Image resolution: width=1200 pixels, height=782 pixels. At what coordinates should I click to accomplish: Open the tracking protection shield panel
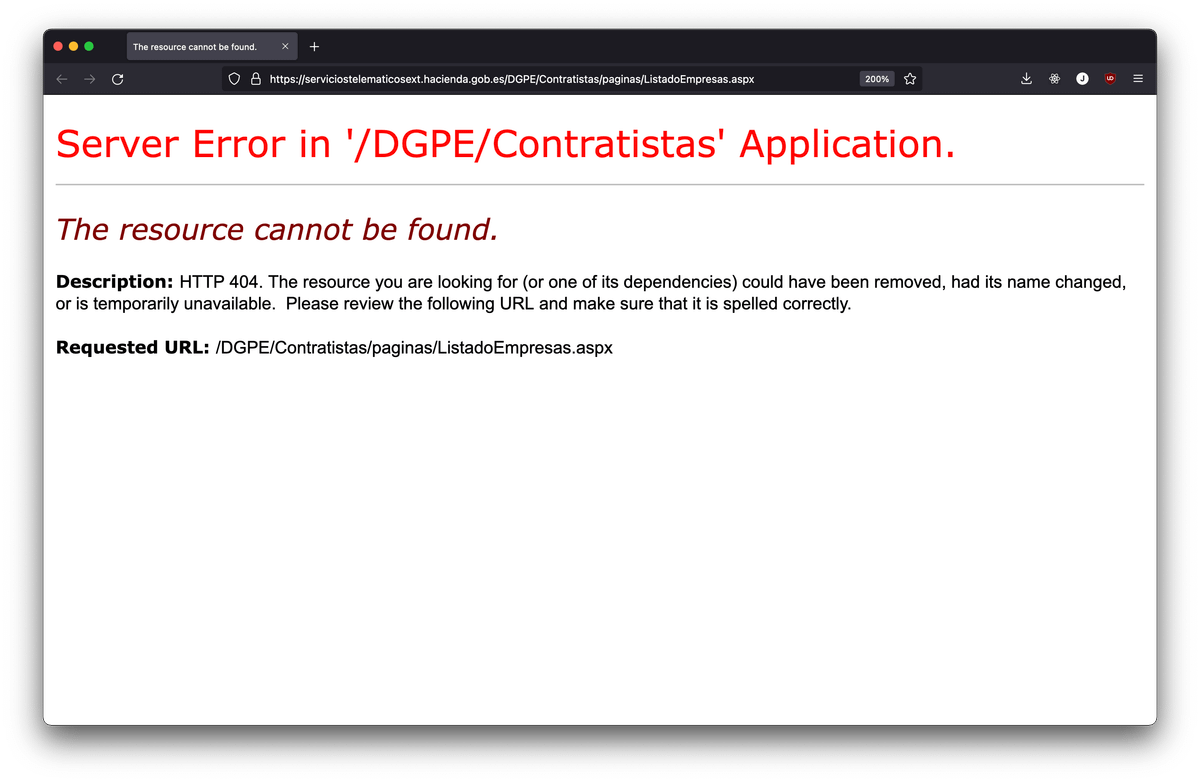pyautogui.click(x=234, y=79)
